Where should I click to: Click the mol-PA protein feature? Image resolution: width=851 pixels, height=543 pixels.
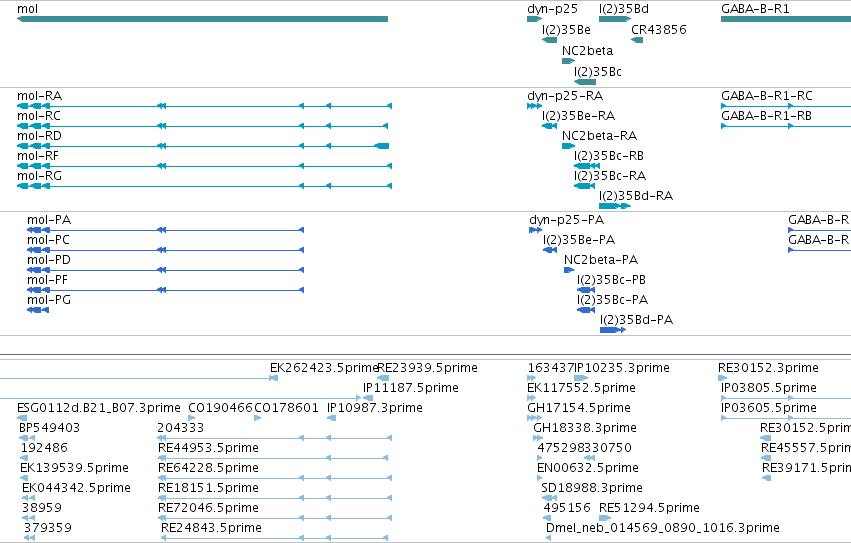coord(166,230)
